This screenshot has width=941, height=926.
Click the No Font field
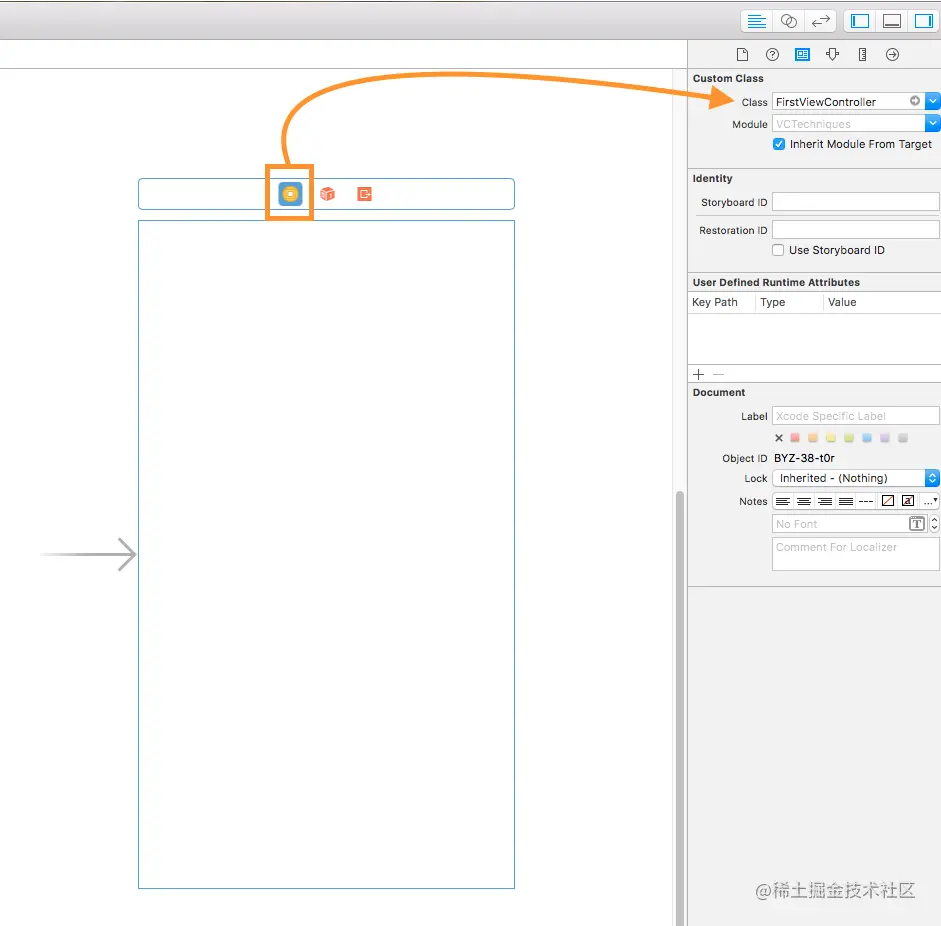(x=840, y=524)
